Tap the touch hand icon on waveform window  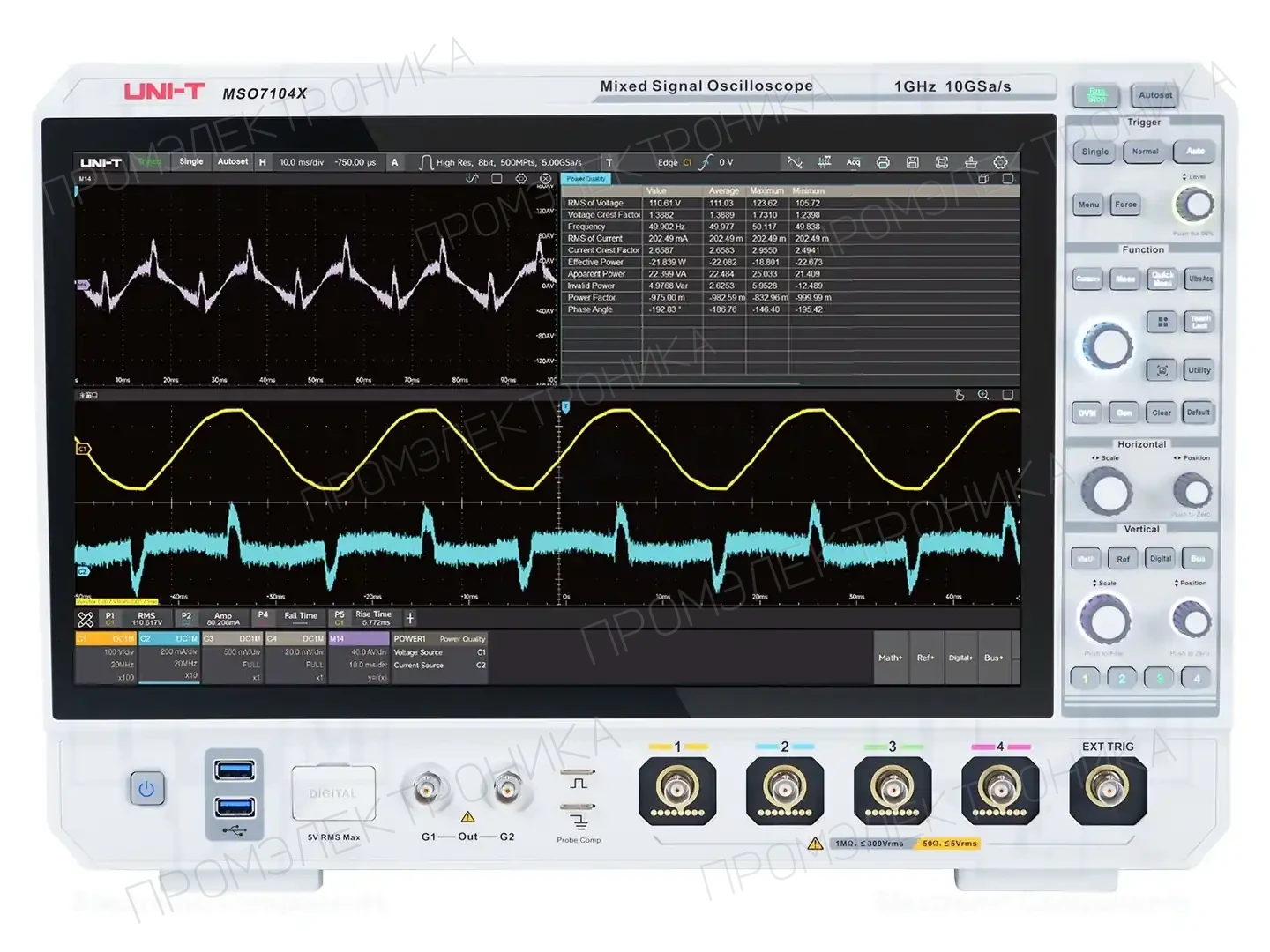tap(960, 395)
